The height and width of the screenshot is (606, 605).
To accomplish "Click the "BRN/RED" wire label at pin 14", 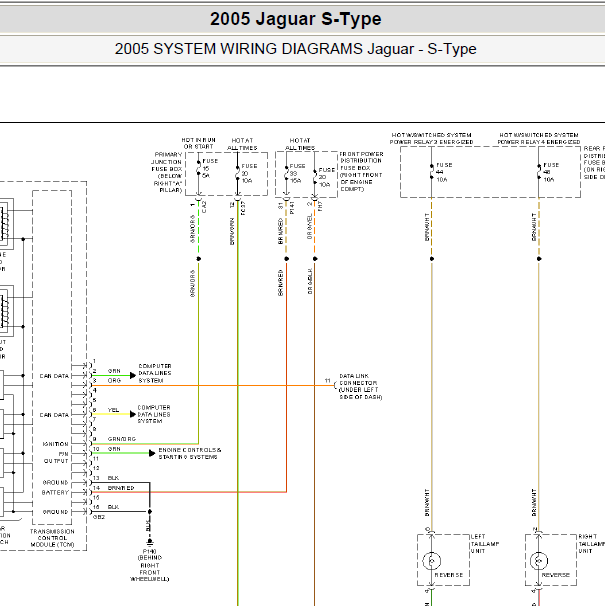I will pos(121,488).
